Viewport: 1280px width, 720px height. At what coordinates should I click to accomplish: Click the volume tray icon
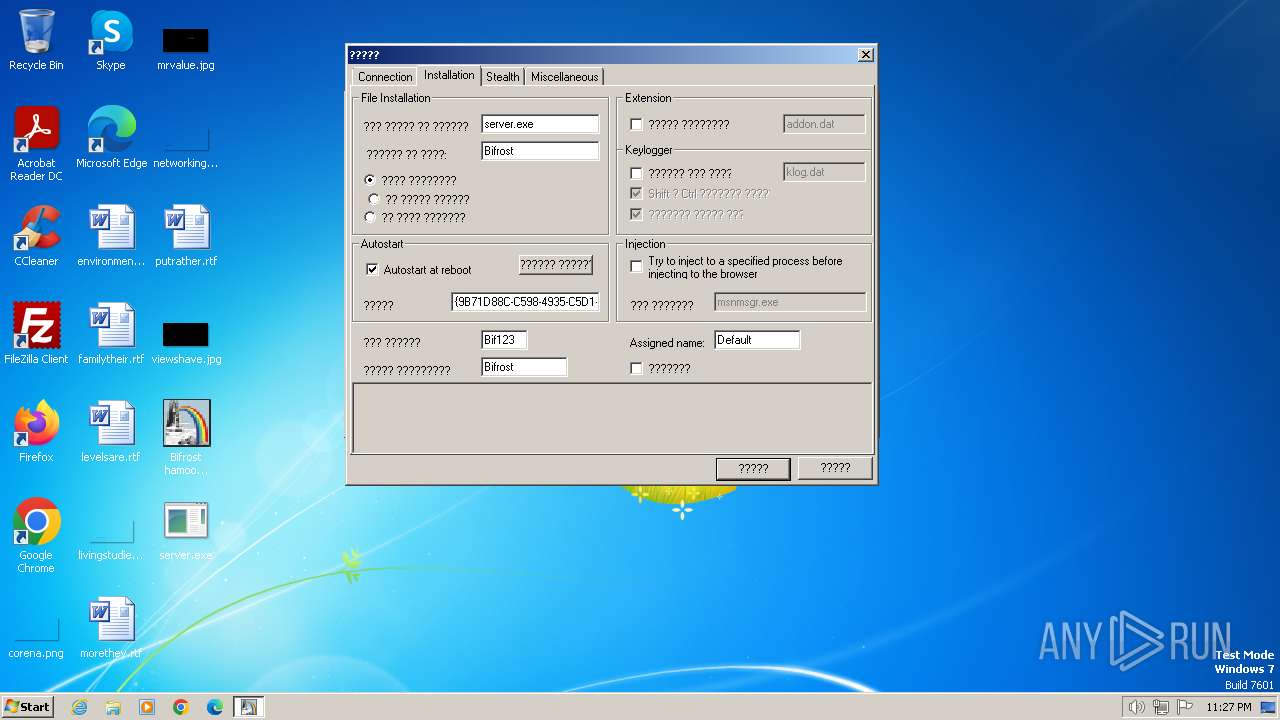tap(1136, 707)
